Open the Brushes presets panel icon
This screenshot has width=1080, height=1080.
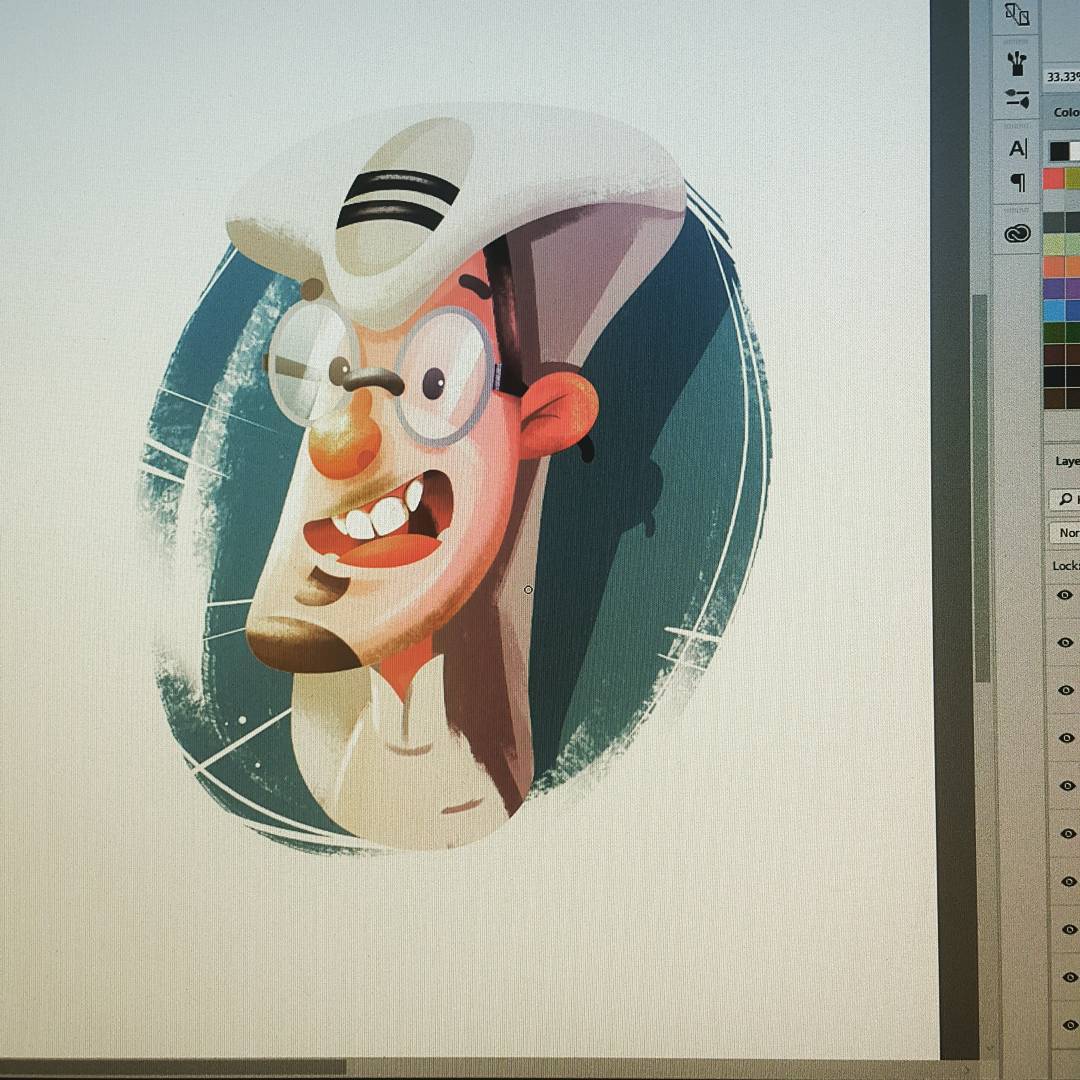tap(1017, 63)
